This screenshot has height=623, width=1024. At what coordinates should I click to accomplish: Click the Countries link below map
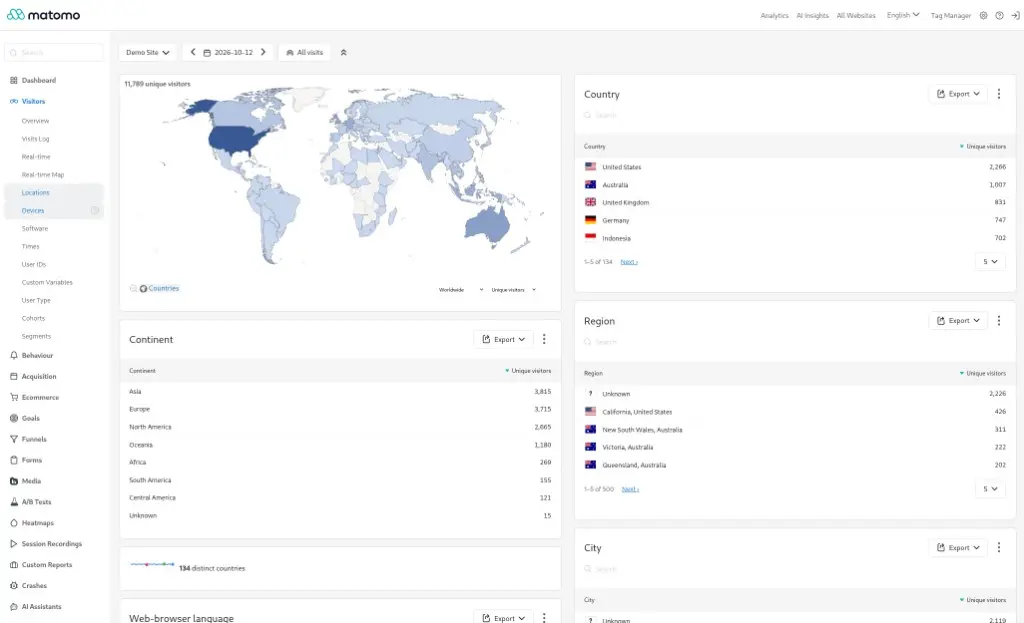[x=163, y=288]
